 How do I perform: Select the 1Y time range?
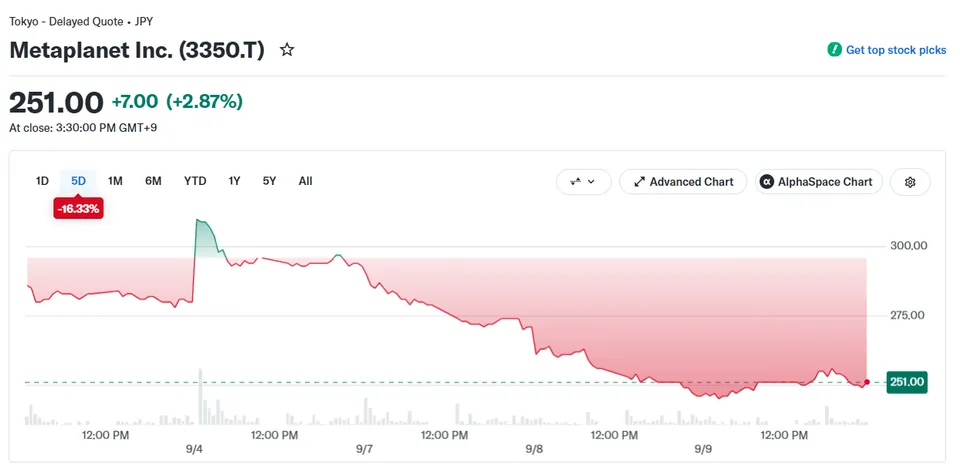(234, 181)
